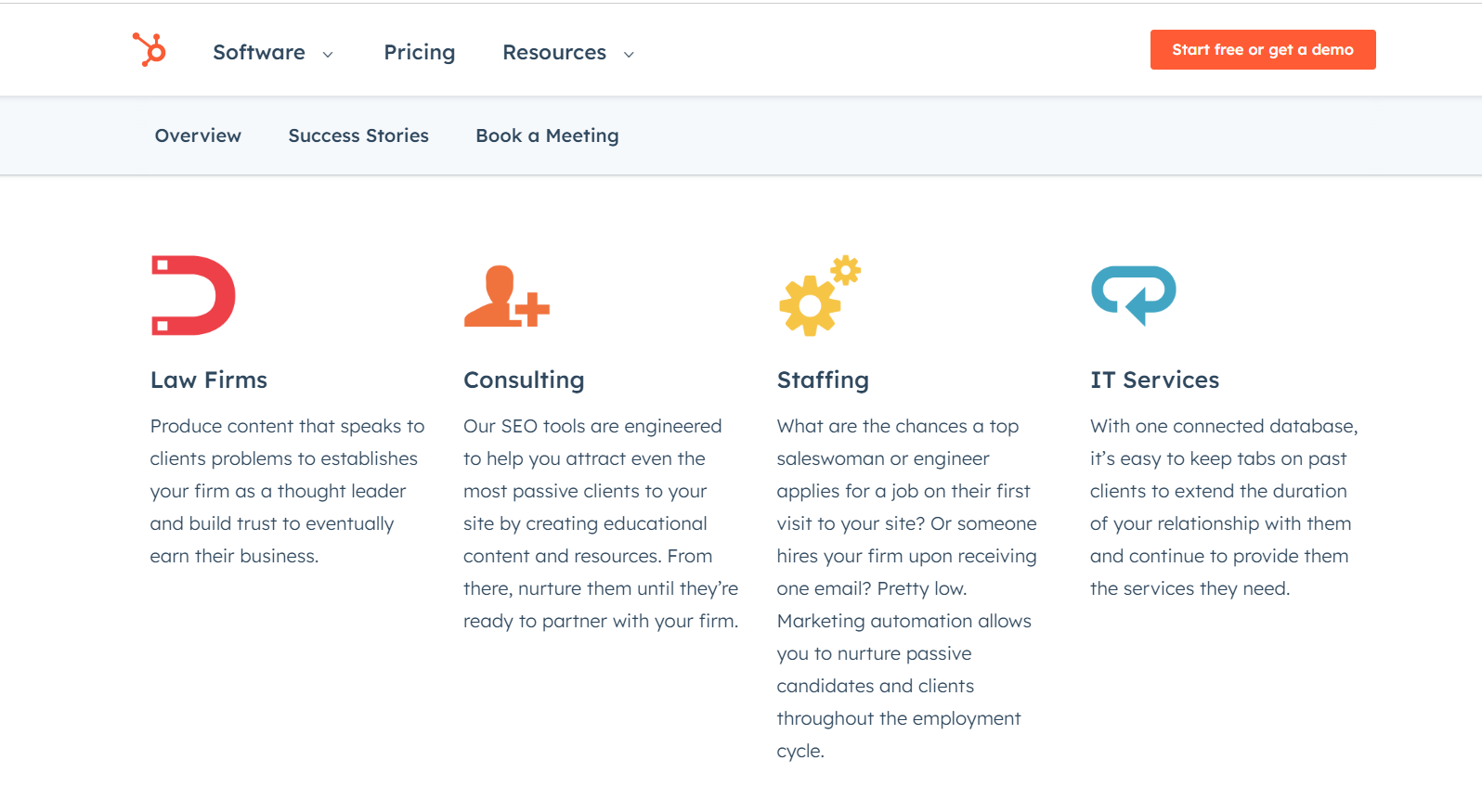
Task: Open the Success Stories tab
Action: point(358,135)
